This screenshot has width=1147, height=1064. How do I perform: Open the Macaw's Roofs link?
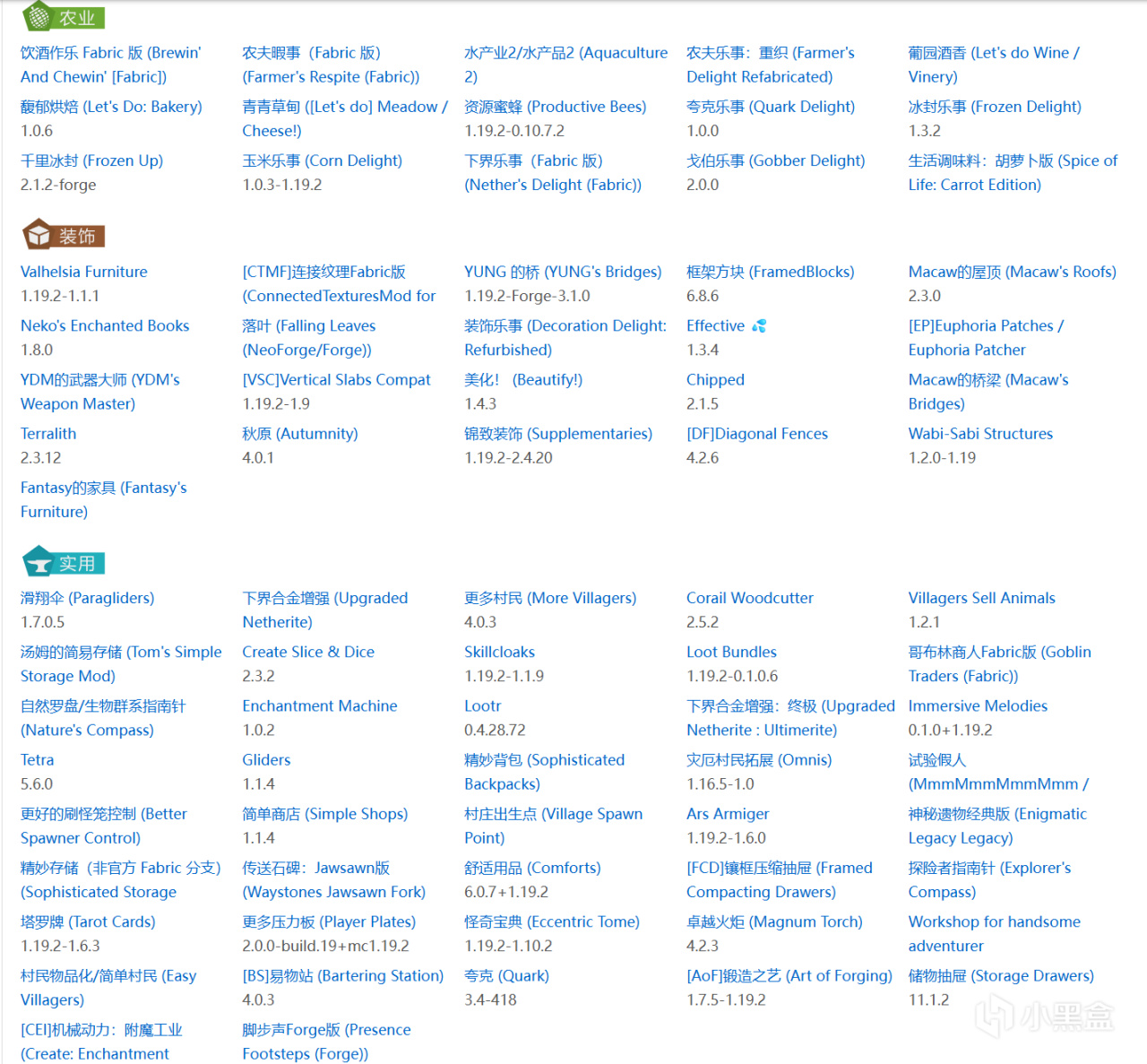(1013, 272)
